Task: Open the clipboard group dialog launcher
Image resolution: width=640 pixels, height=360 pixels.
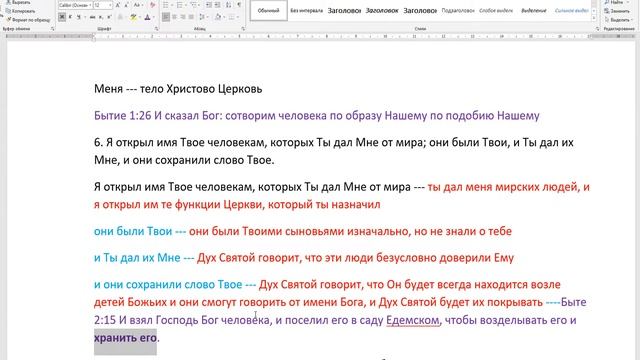Action: tap(53, 29)
